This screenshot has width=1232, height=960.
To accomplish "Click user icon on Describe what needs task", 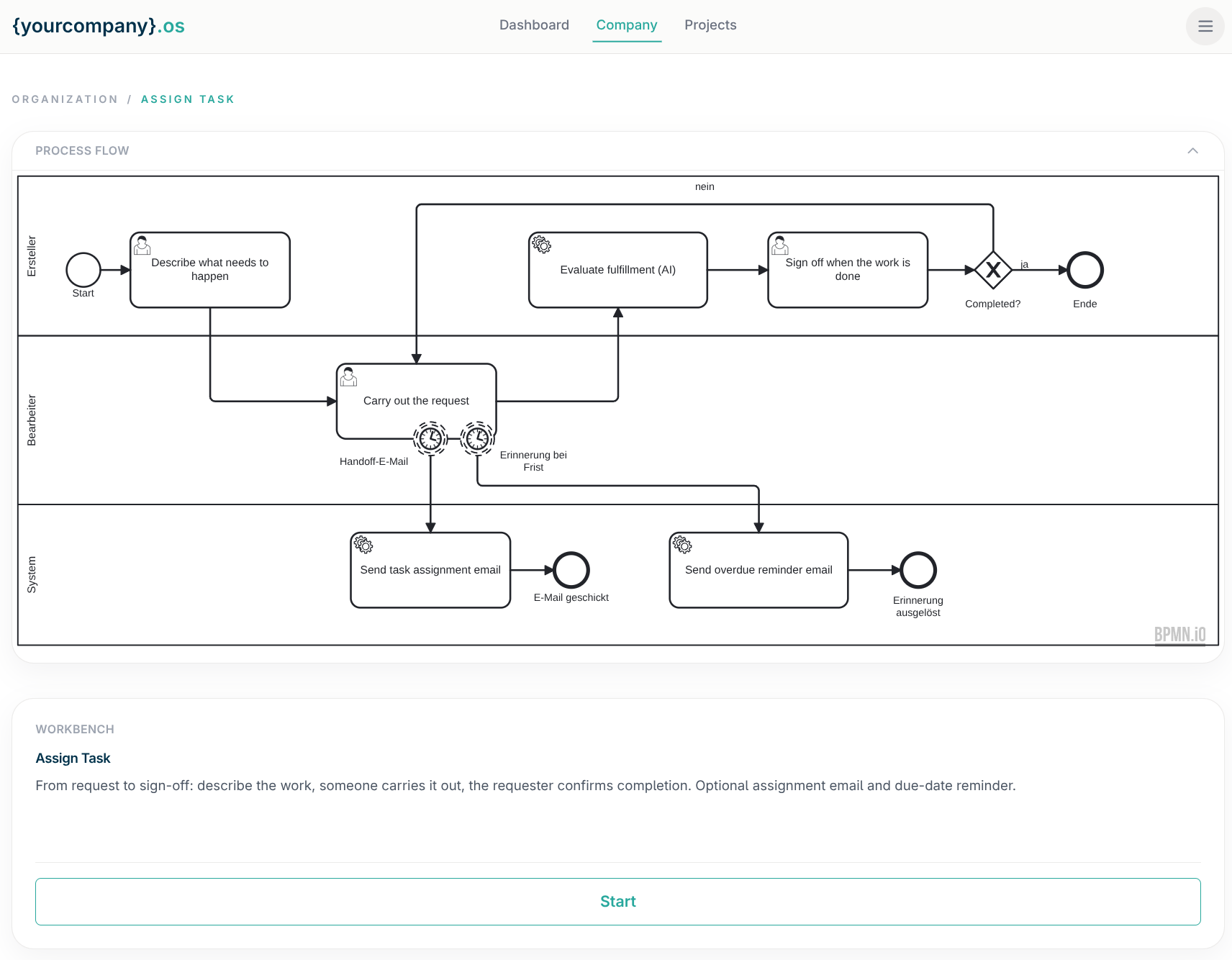I will point(142,245).
